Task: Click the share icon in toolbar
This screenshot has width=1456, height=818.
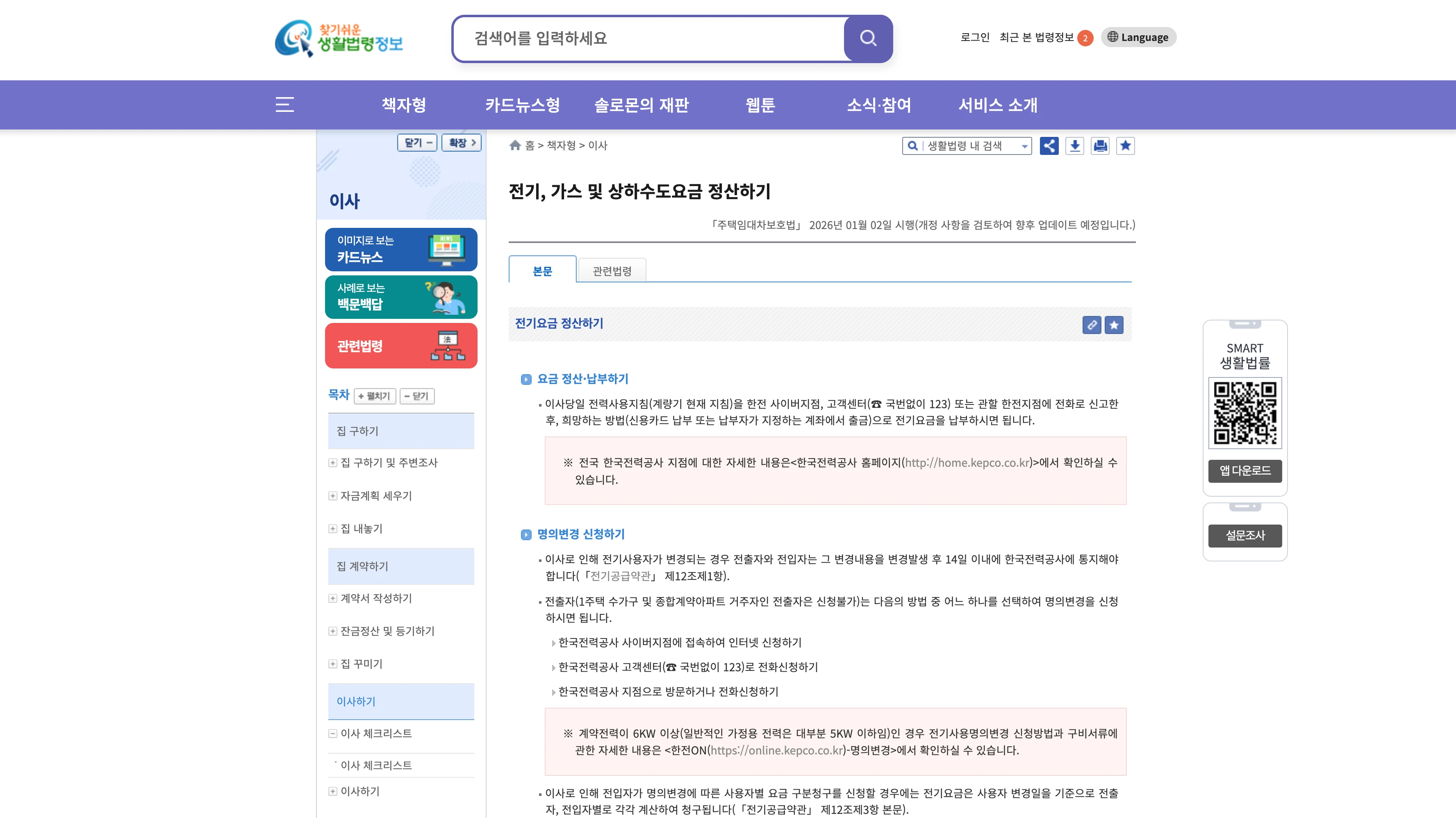Action: coord(1049,146)
